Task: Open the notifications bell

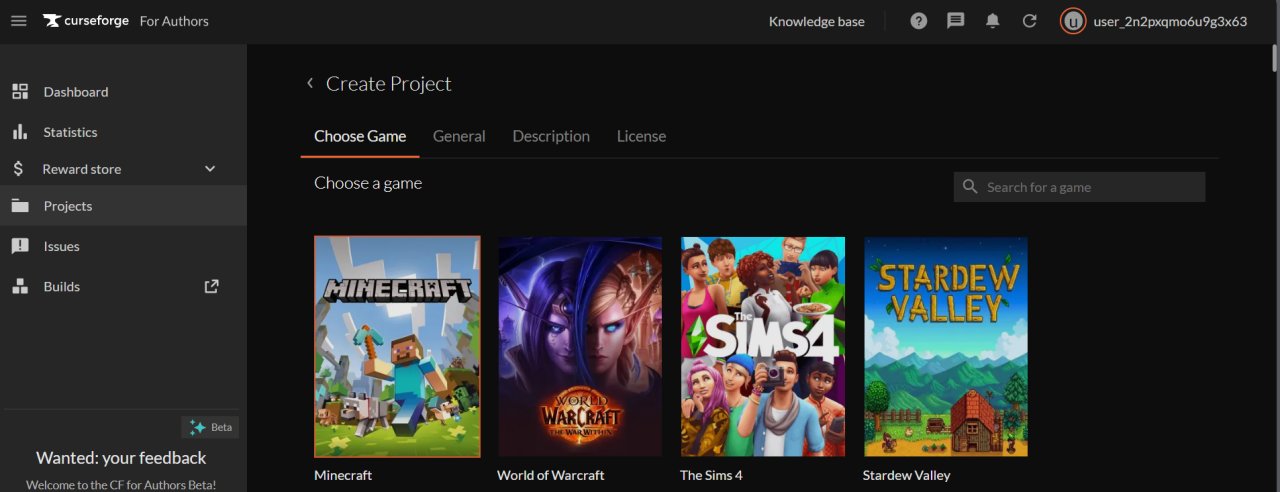Action: pyautogui.click(x=993, y=21)
